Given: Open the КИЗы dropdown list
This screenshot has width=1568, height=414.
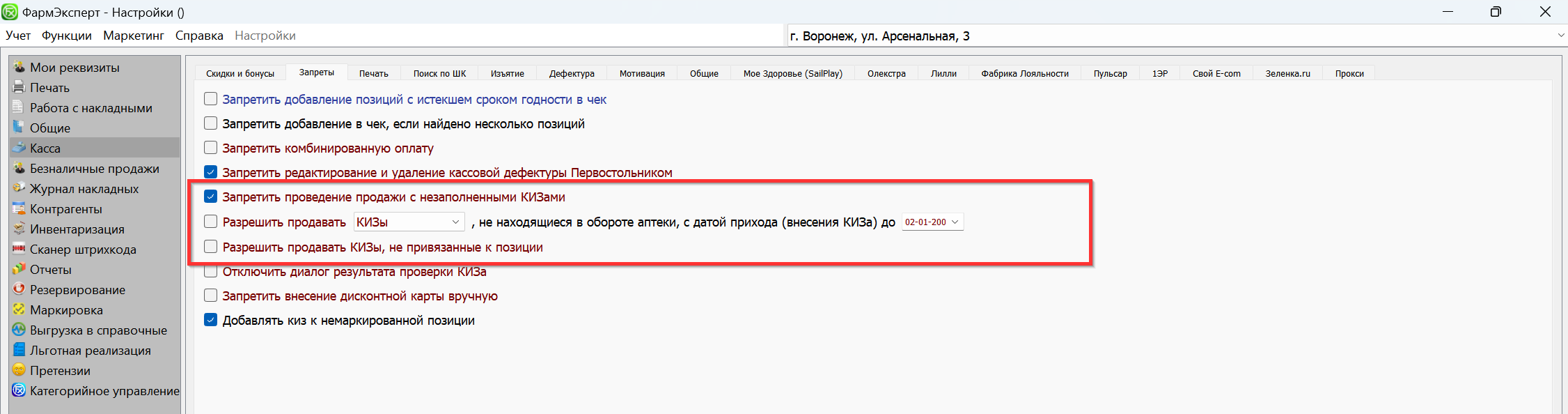Looking at the screenshot, I should click(455, 222).
